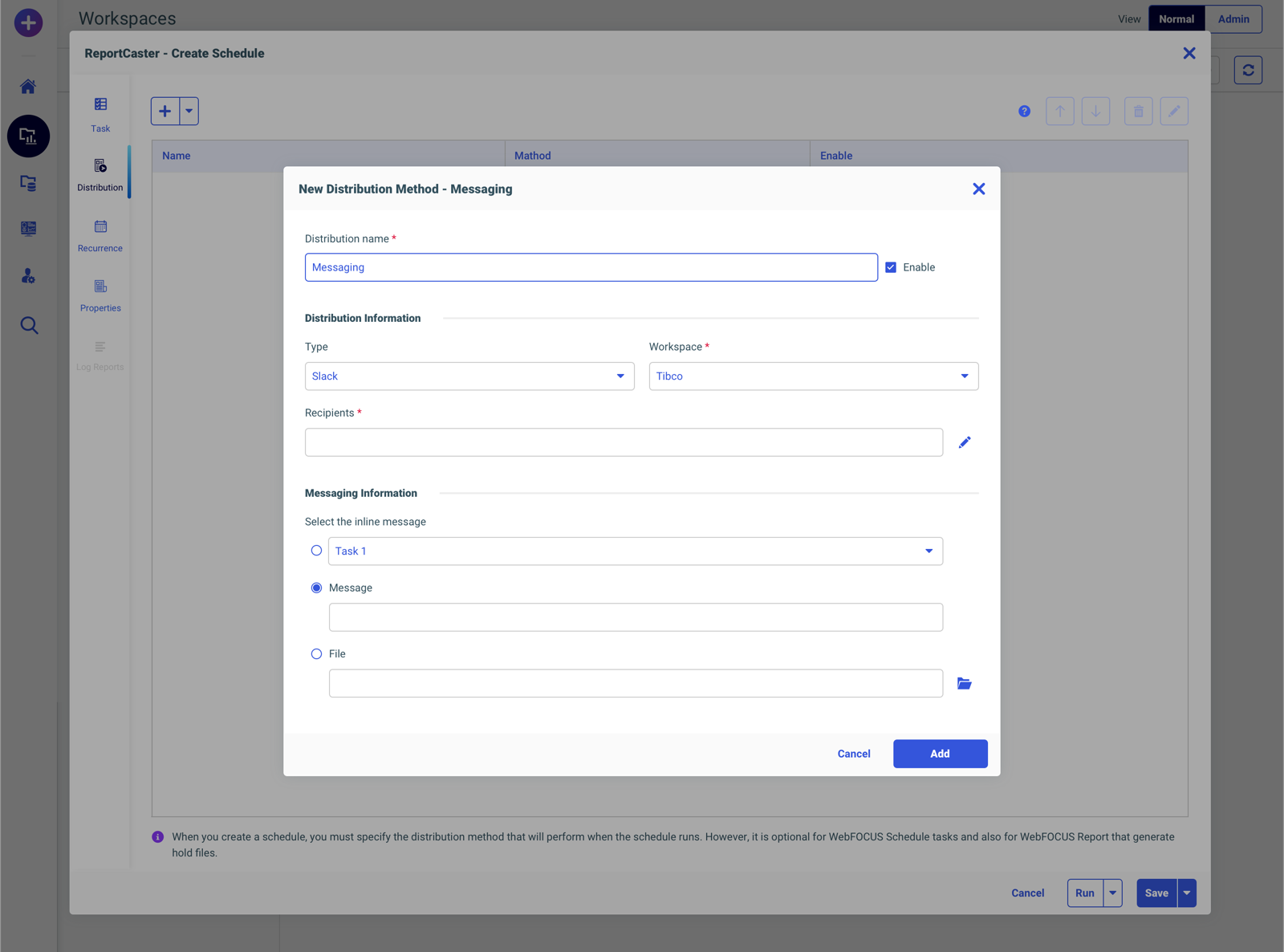The image size is (1284, 952).
Task: Toggle the Enable checkbox
Action: click(x=891, y=267)
